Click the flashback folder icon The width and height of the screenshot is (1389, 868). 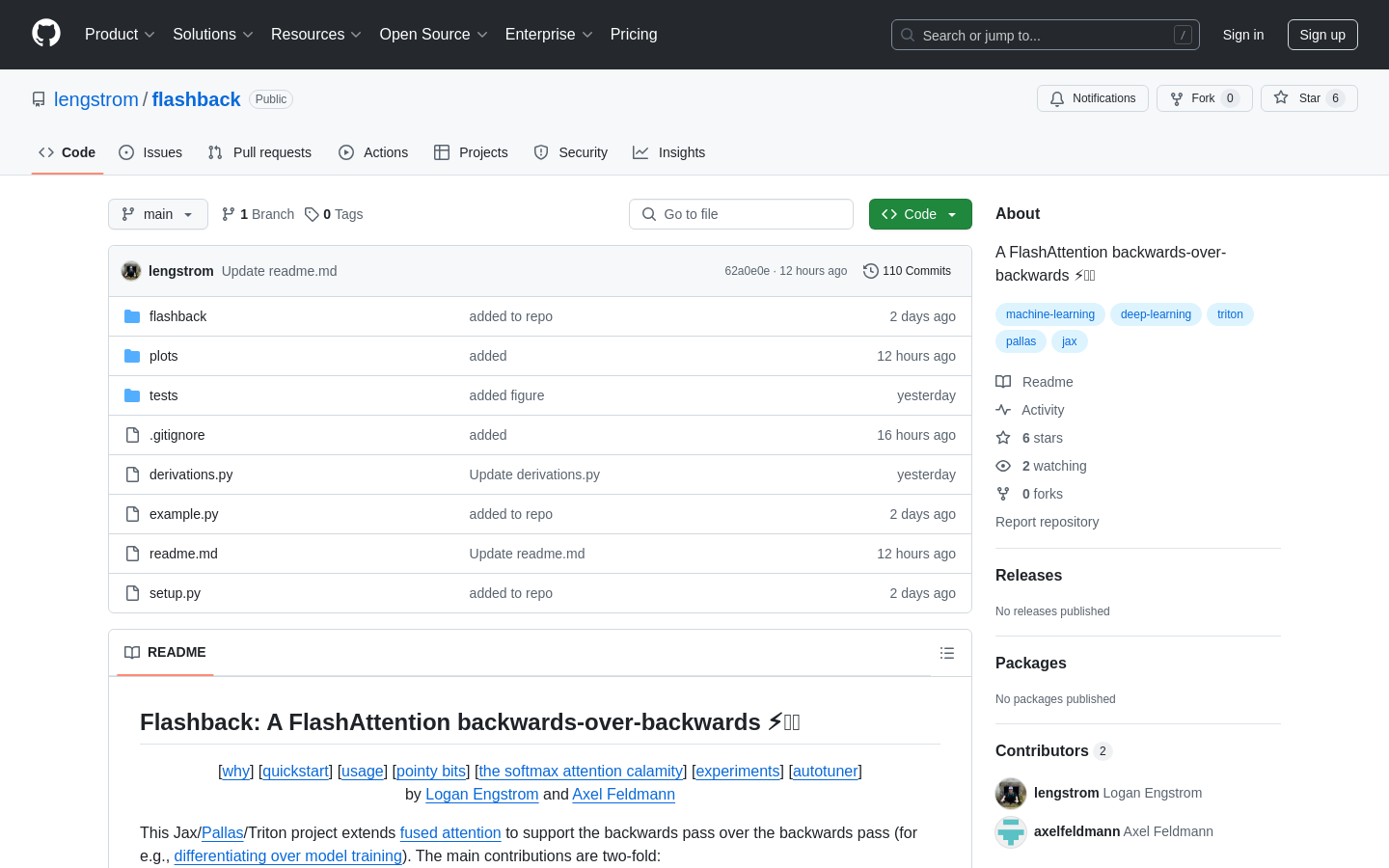click(x=132, y=316)
